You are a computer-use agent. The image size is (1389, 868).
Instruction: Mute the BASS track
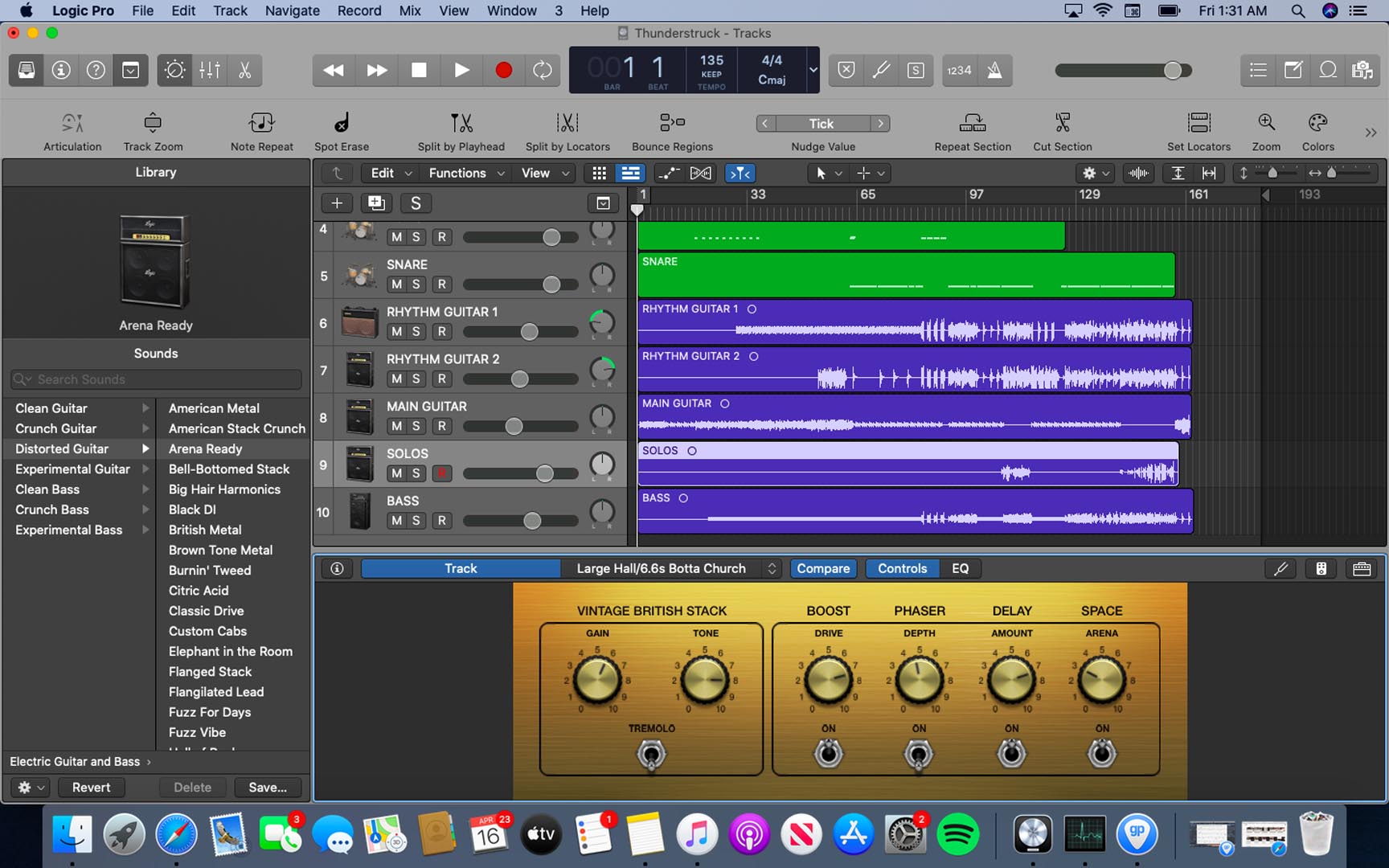tap(396, 521)
